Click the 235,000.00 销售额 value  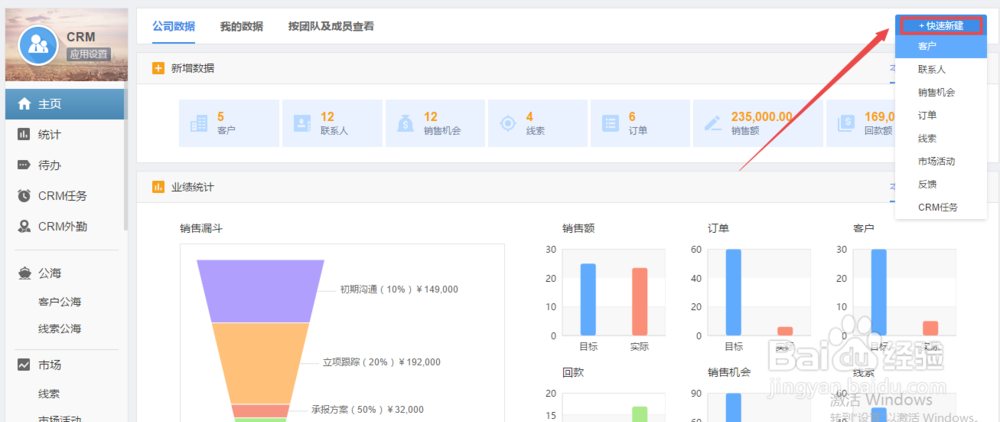click(x=761, y=117)
